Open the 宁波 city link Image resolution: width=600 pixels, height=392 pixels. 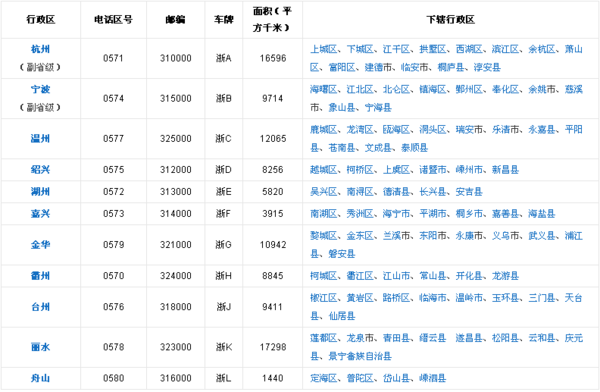tap(41, 89)
